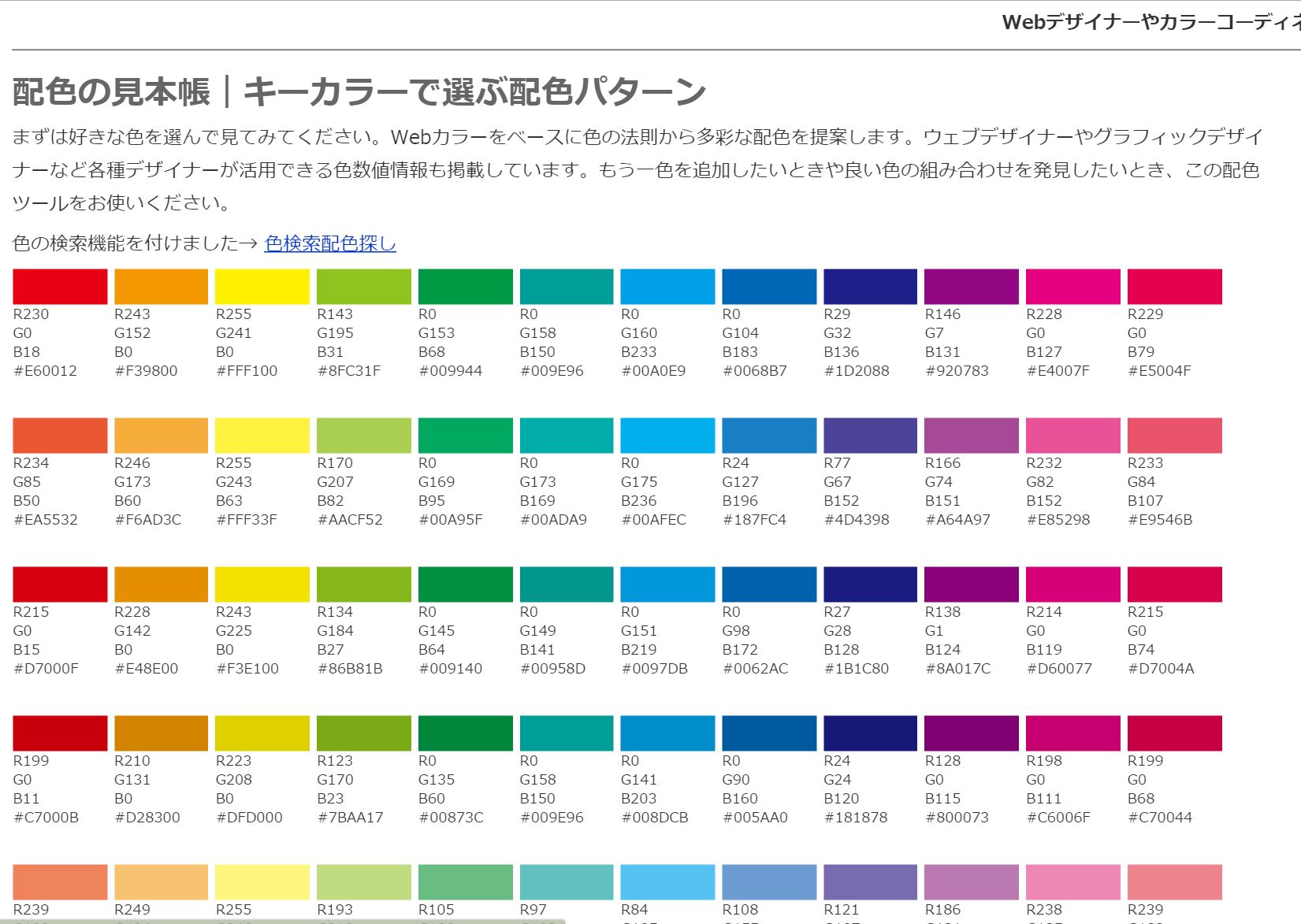The image size is (1301, 924).
Task: Open the 色検索配色探し link
Action: (x=330, y=243)
